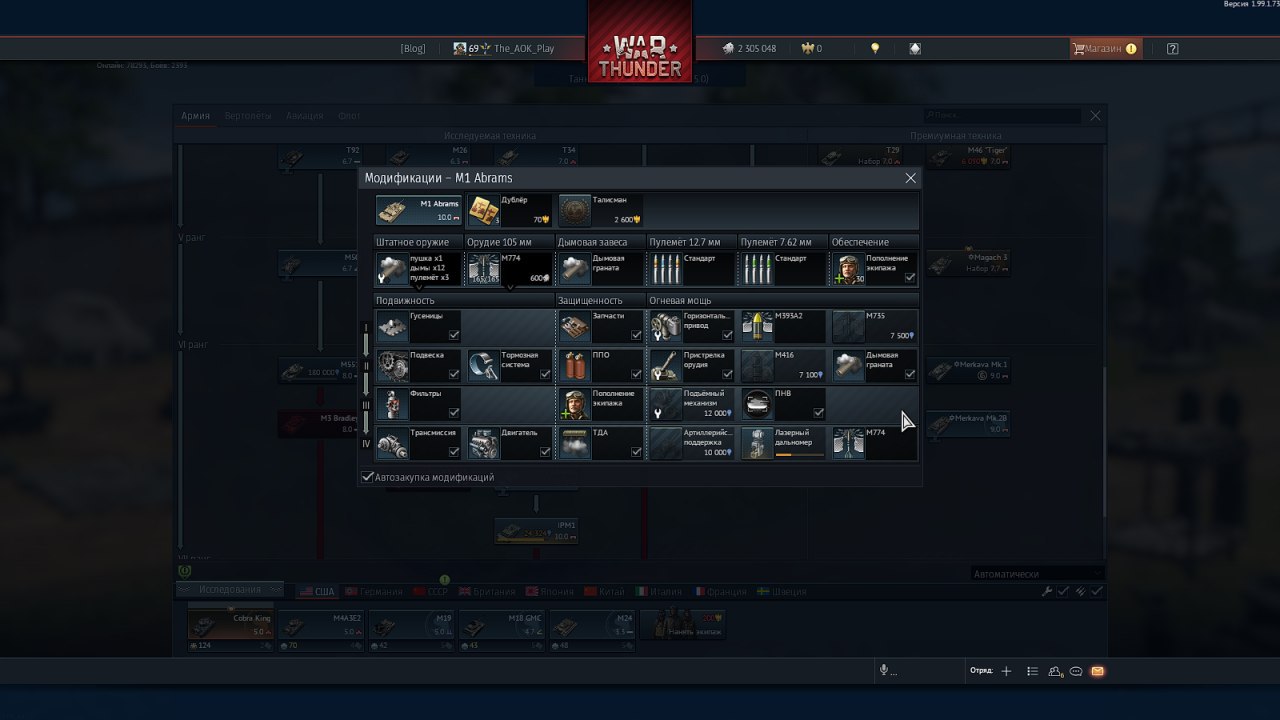Image resolution: width=1280 pixels, height=720 pixels.
Task: Click the Лазерный дальномер research progress bar
Action: (x=800, y=454)
